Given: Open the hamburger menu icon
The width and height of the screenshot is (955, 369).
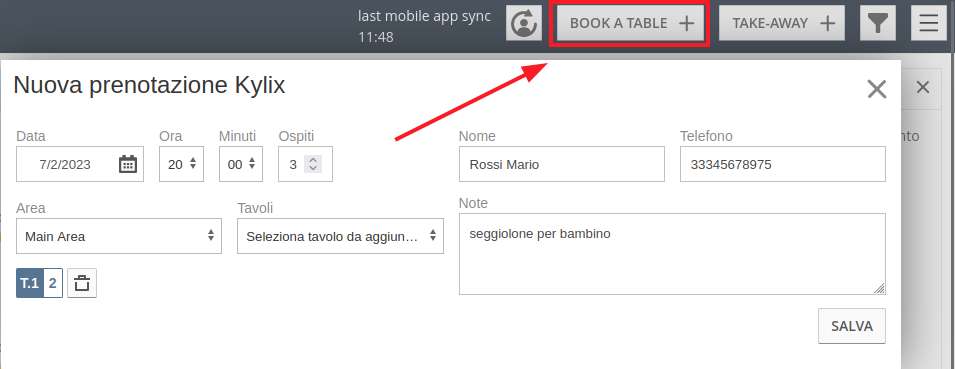Looking at the screenshot, I should pos(929,23).
